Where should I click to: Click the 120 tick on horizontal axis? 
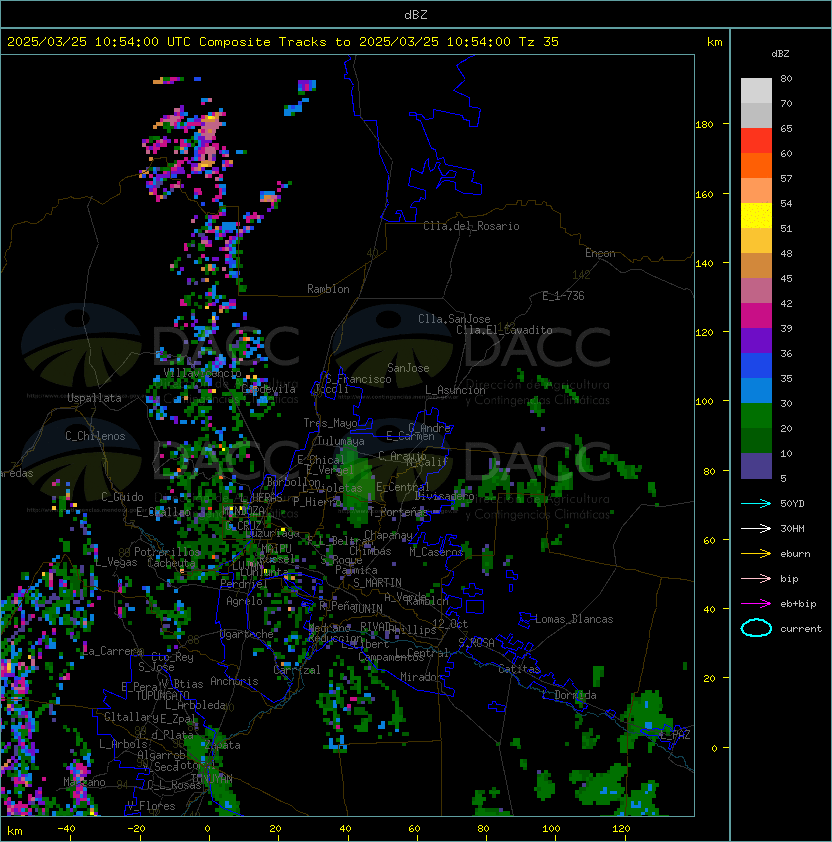click(x=621, y=829)
